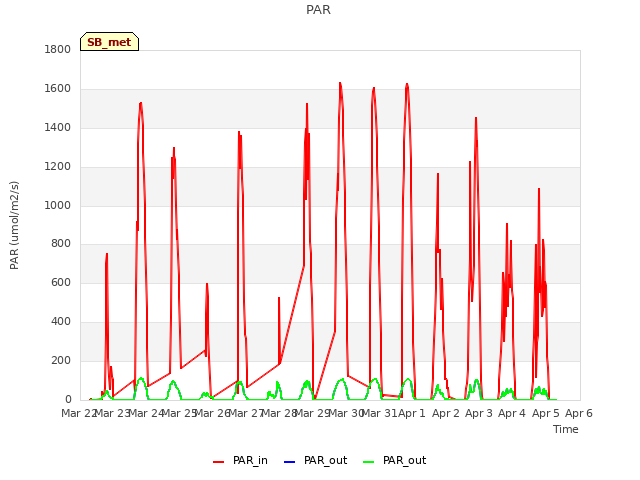Image resolution: width=640 pixels, height=480 pixels.
Task: Click the green PAR_out legend swatch
Action: [368, 462]
